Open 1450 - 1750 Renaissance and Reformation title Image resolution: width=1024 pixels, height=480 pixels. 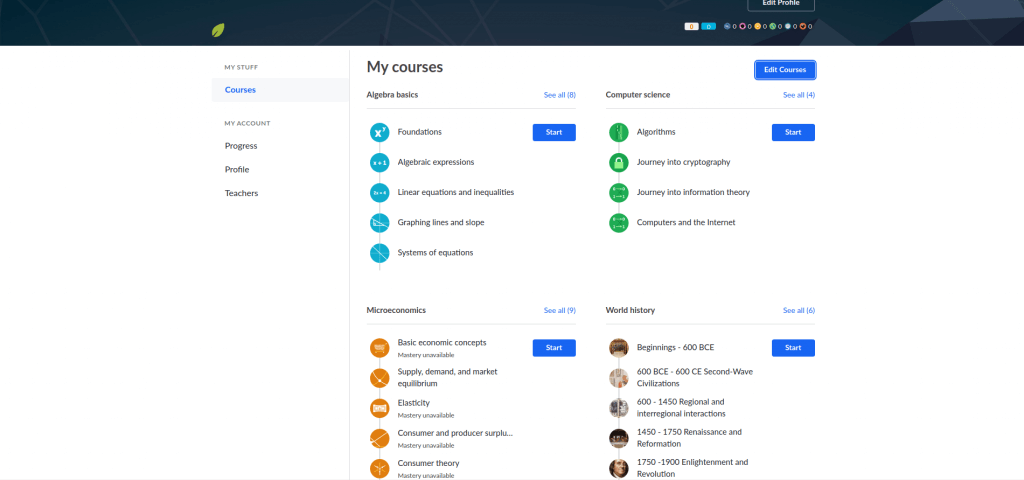coord(690,438)
